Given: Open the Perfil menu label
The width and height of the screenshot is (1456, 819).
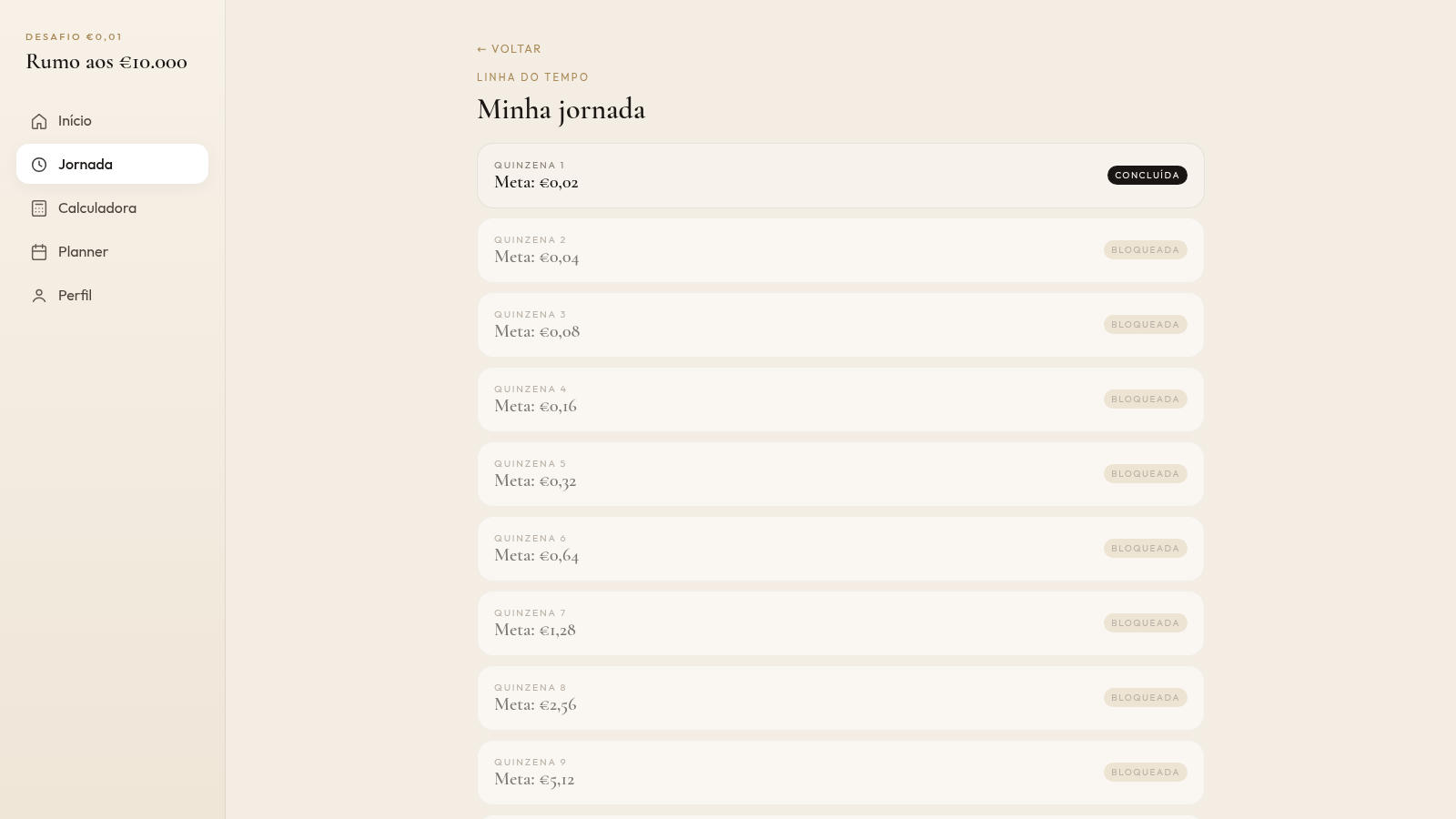Looking at the screenshot, I should pyautogui.click(x=75, y=296).
